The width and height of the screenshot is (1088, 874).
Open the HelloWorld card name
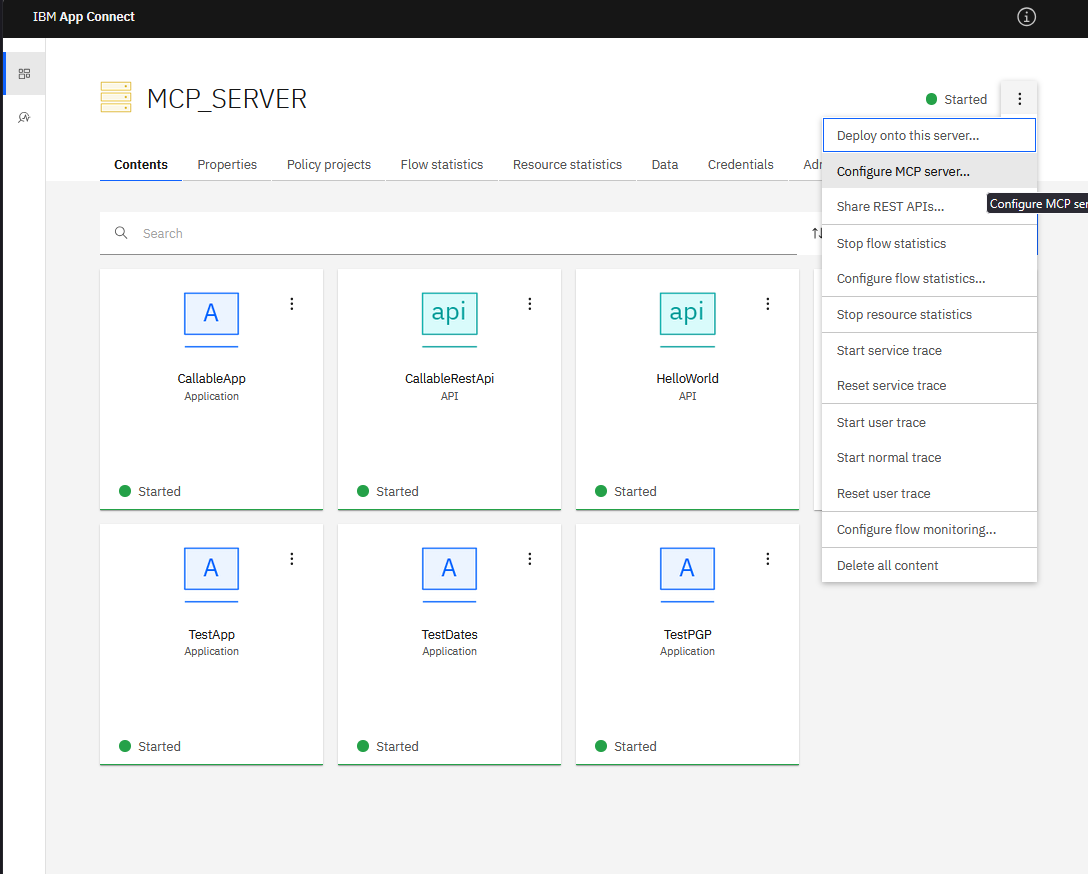pyautogui.click(x=688, y=379)
